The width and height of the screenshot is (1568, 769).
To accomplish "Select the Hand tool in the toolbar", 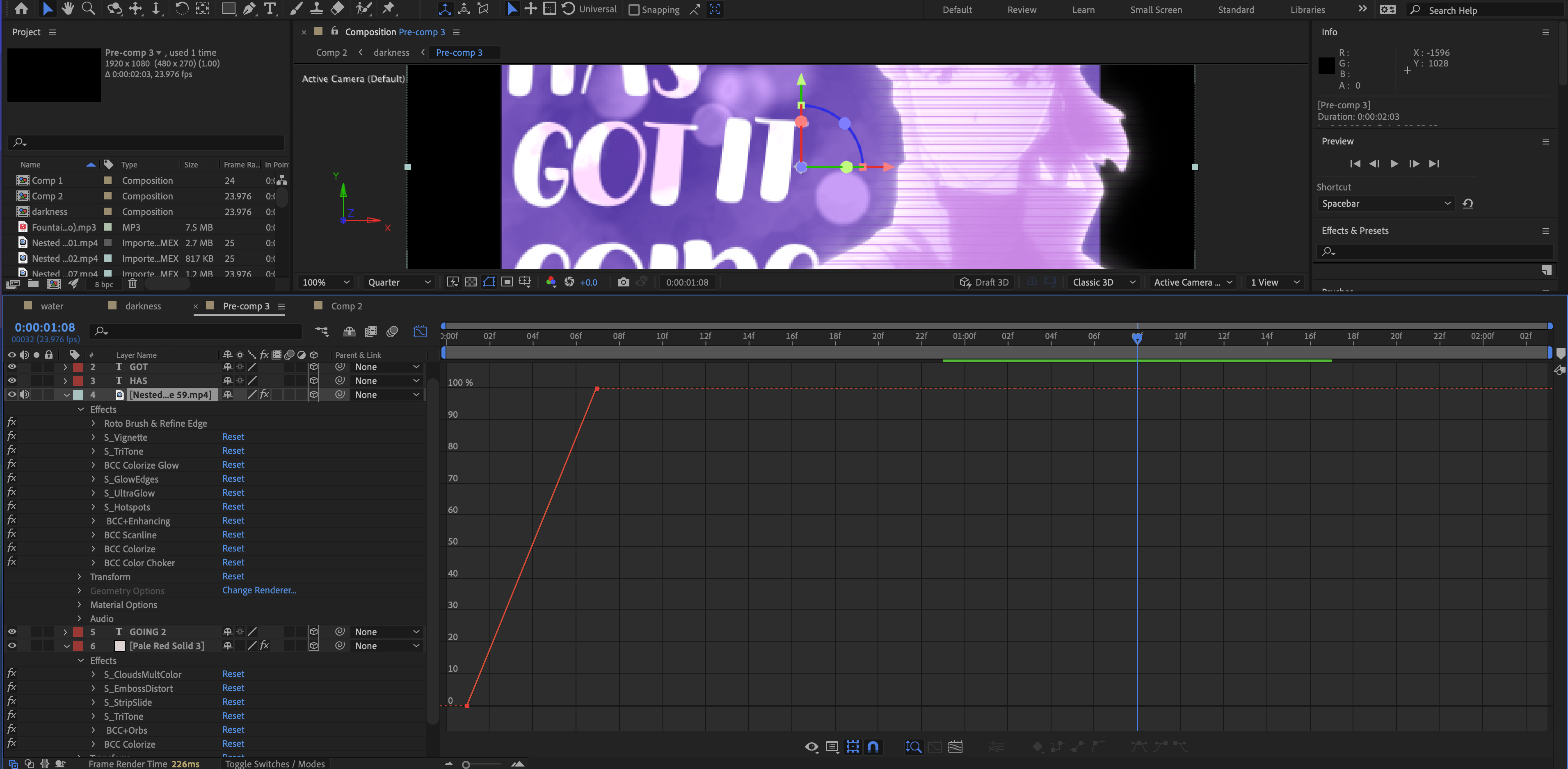I will tap(68, 9).
